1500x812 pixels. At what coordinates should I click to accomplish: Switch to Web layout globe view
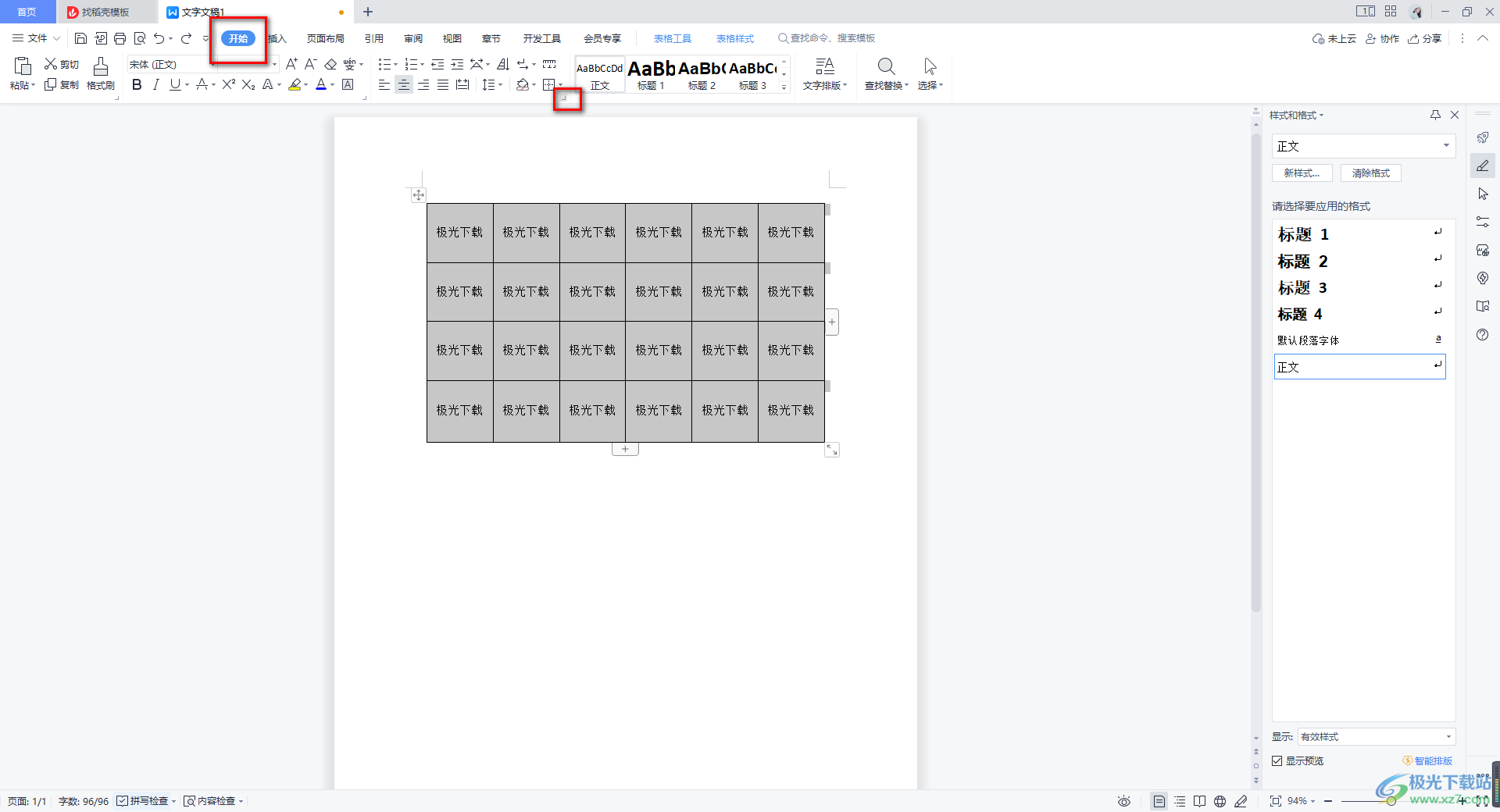coord(1220,801)
